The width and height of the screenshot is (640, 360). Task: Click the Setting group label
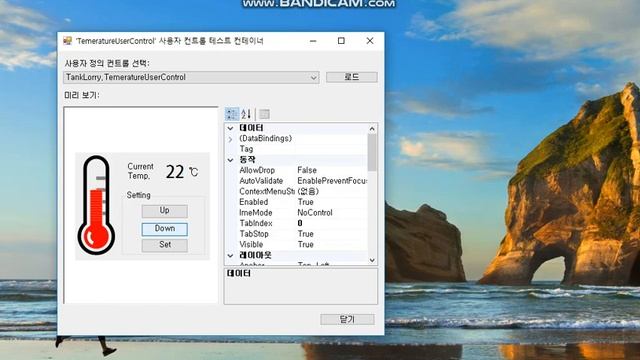coord(138,195)
